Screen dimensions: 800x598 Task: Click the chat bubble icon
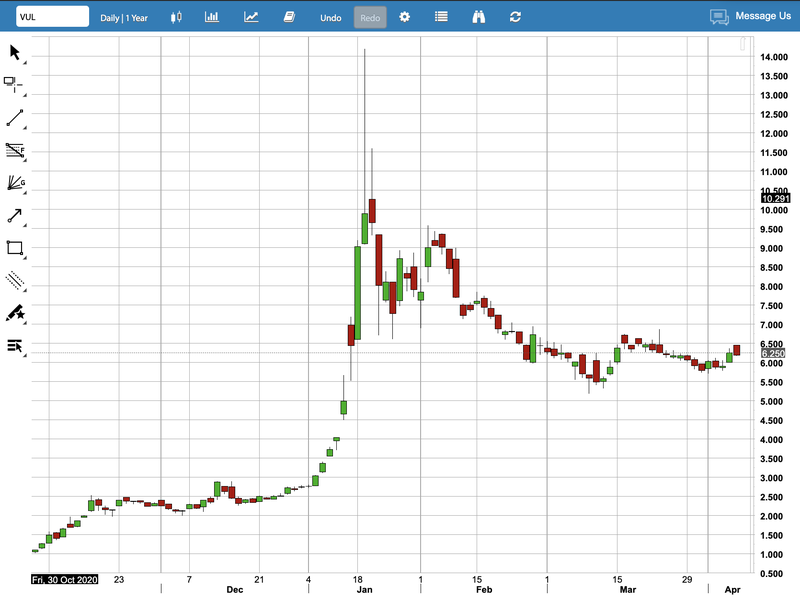click(x=719, y=17)
